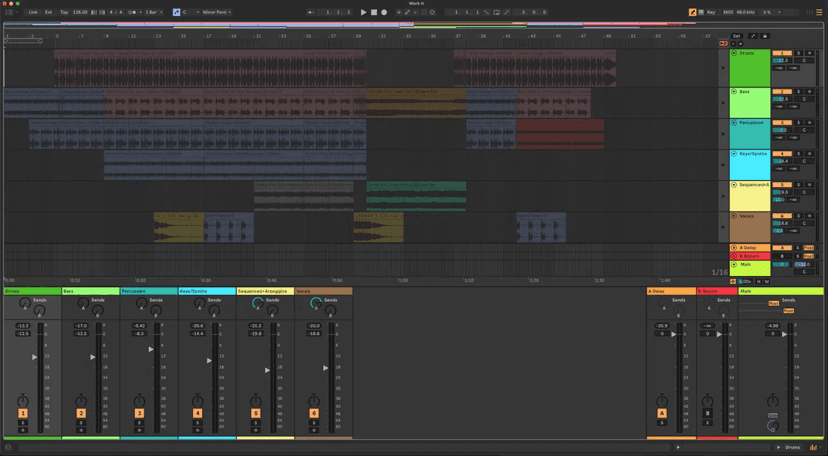Solo the Percussion track in arrangement header
Viewport: 828px width, 456px height.
coord(798,122)
